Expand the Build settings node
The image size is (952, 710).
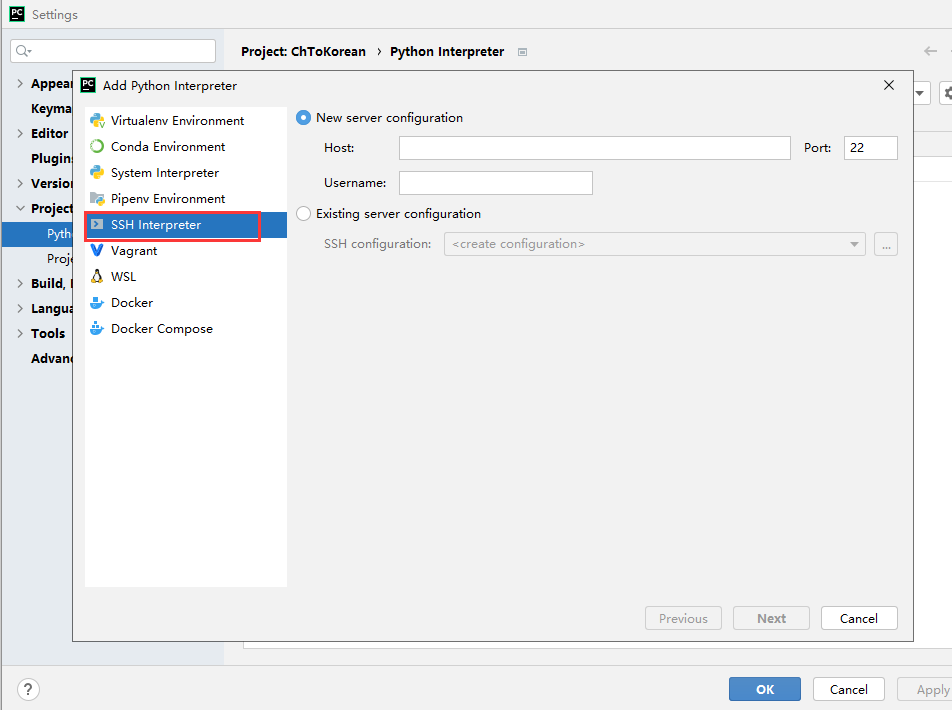click(20, 283)
